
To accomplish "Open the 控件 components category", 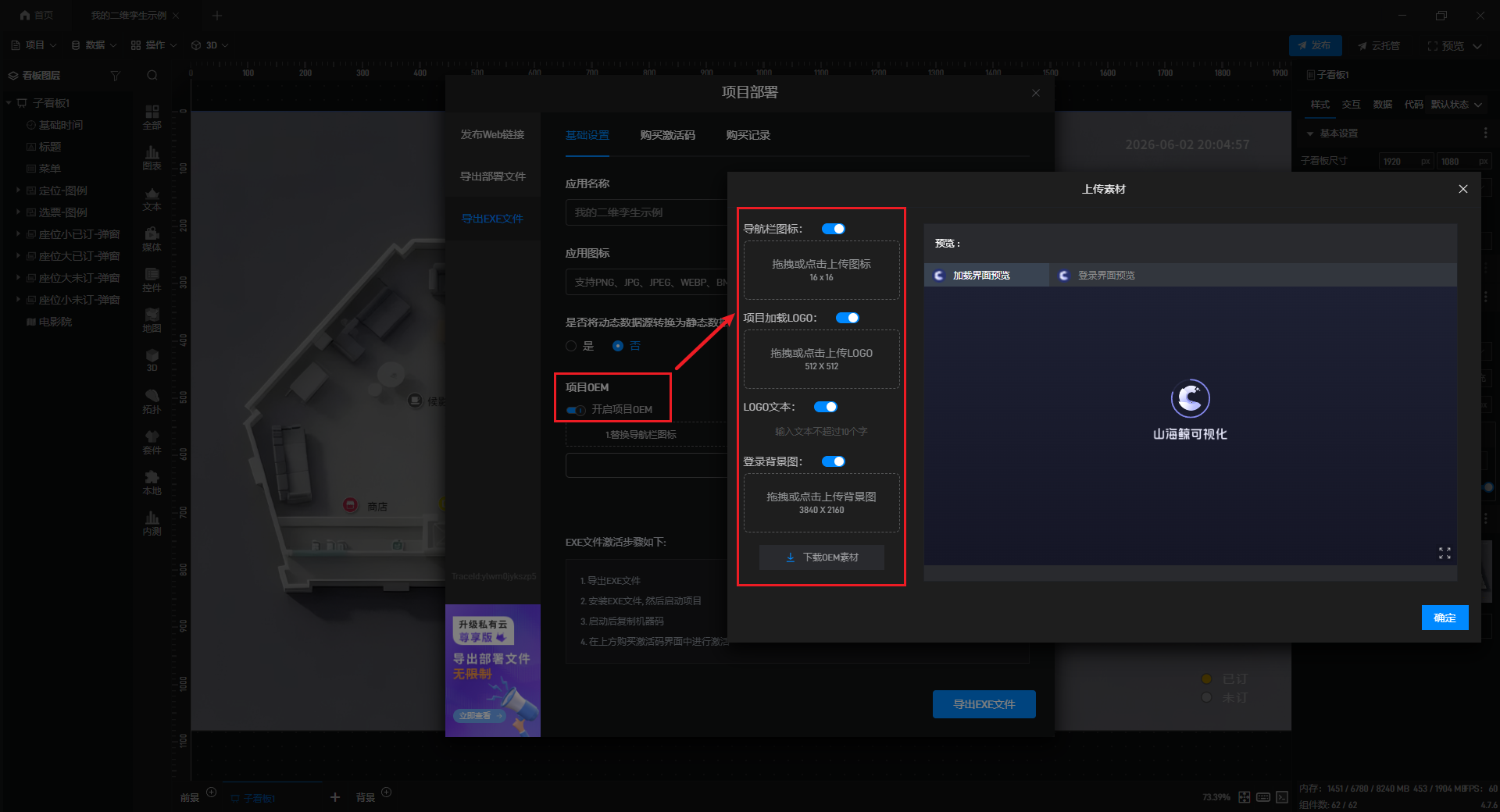I will pos(152,280).
